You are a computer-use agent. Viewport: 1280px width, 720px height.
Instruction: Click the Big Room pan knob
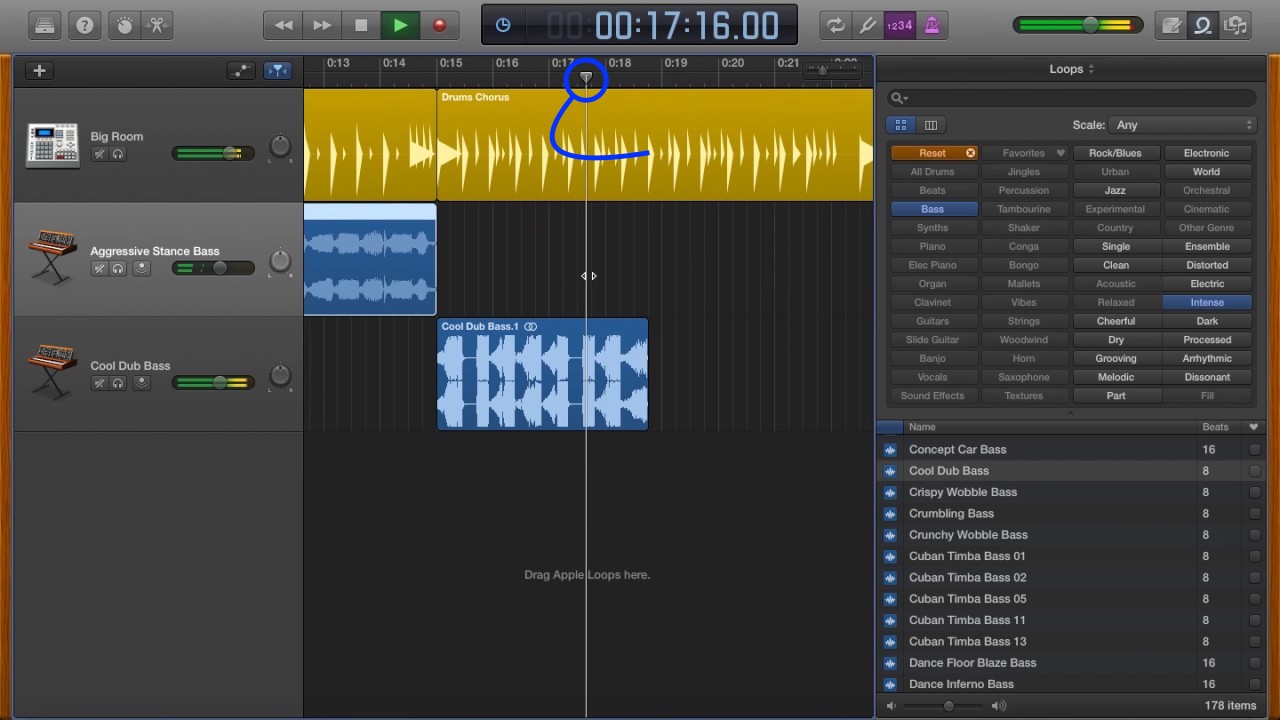coord(280,147)
